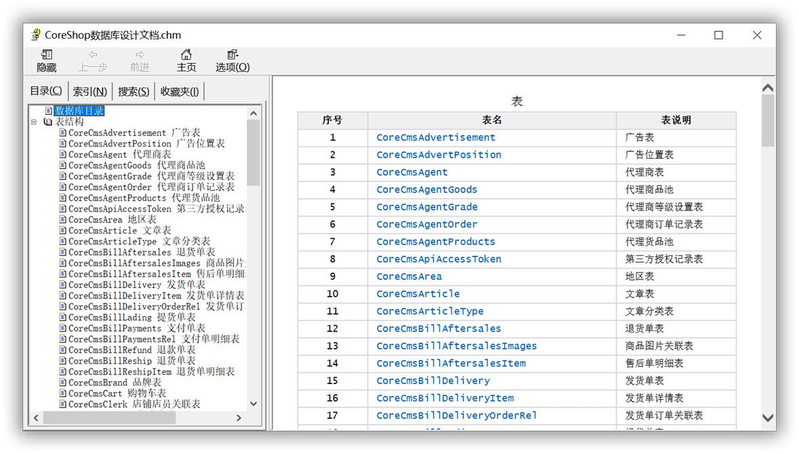Screen dimensions: 799x454
Task: Select CoreCmsBrand 品牌表 in tree
Action: click(x=115, y=382)
